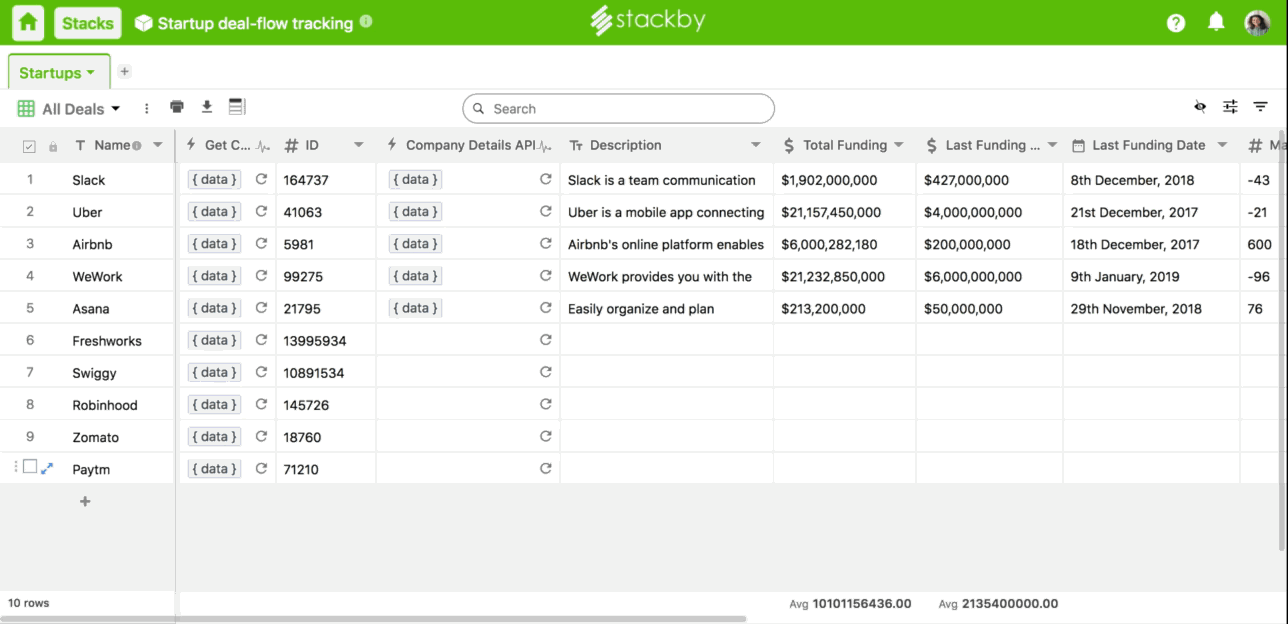Viewport: 1288px width, 624px height.
Task: Click the download icon next to print
Action: pos(206,106)
